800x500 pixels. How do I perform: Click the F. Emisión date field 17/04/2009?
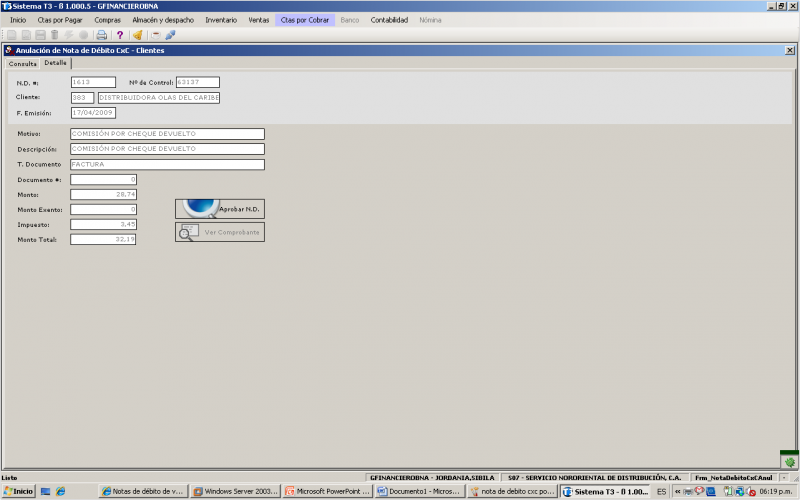pyautogui.click(x=93, y=113)
